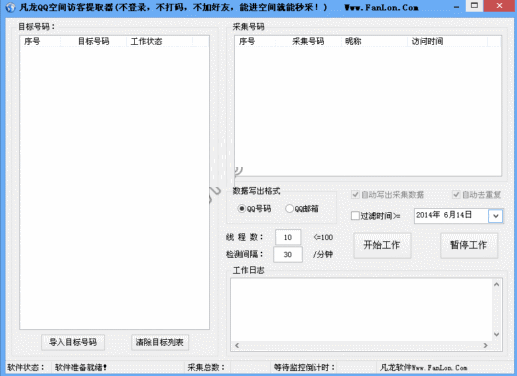
Task: Click the 序号 column header in collection list
Action: [x=255, y=41]
